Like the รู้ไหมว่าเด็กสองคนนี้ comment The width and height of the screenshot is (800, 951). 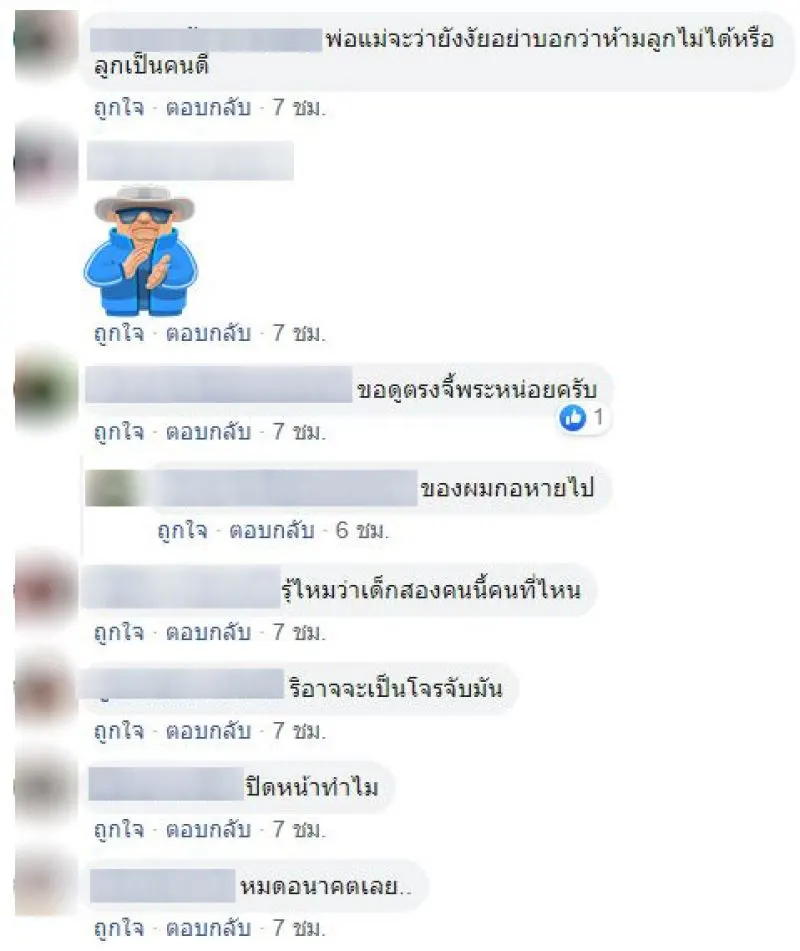click(119, 633)
